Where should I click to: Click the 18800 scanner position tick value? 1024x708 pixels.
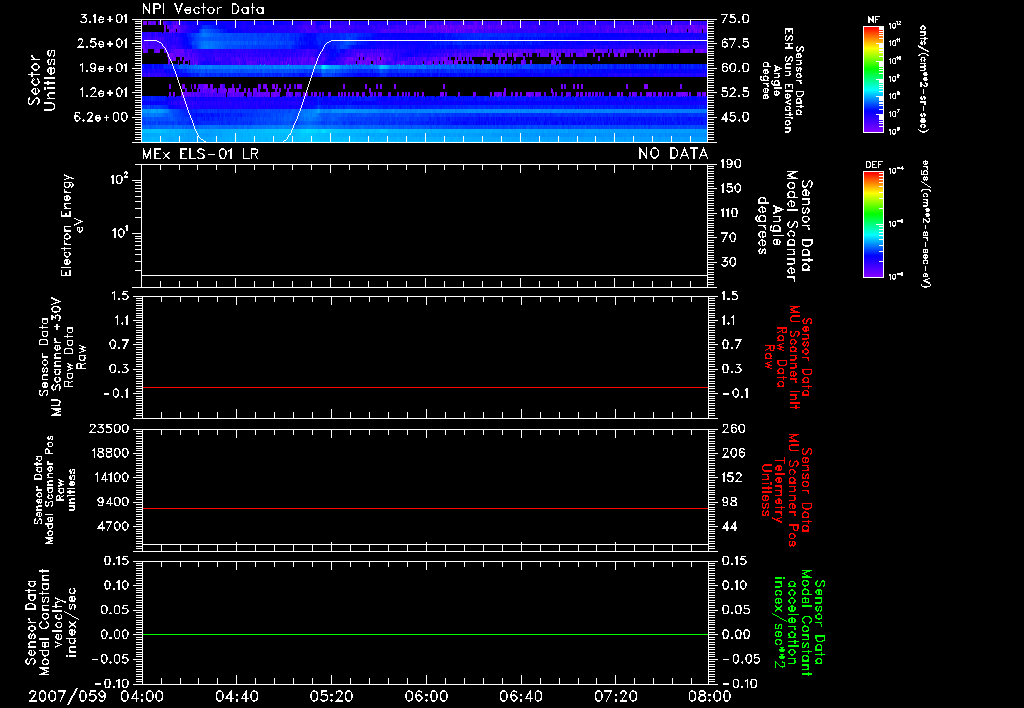(108, 453)
